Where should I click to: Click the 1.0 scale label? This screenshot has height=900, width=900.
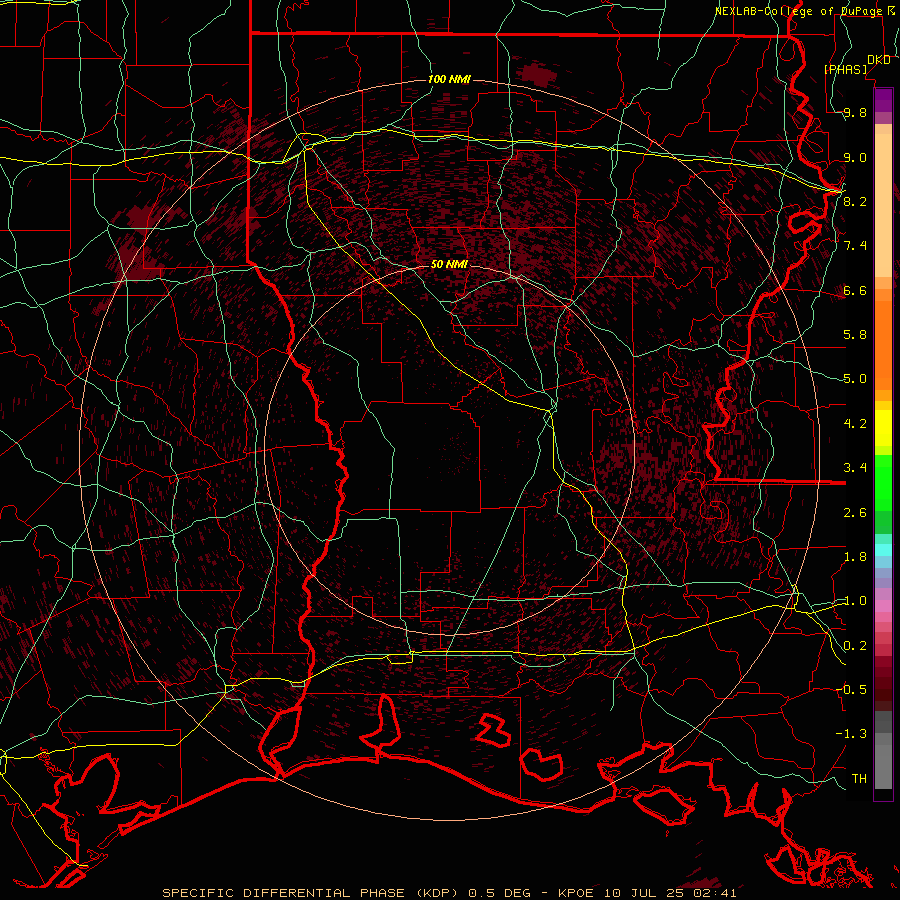tap(855, 601)
